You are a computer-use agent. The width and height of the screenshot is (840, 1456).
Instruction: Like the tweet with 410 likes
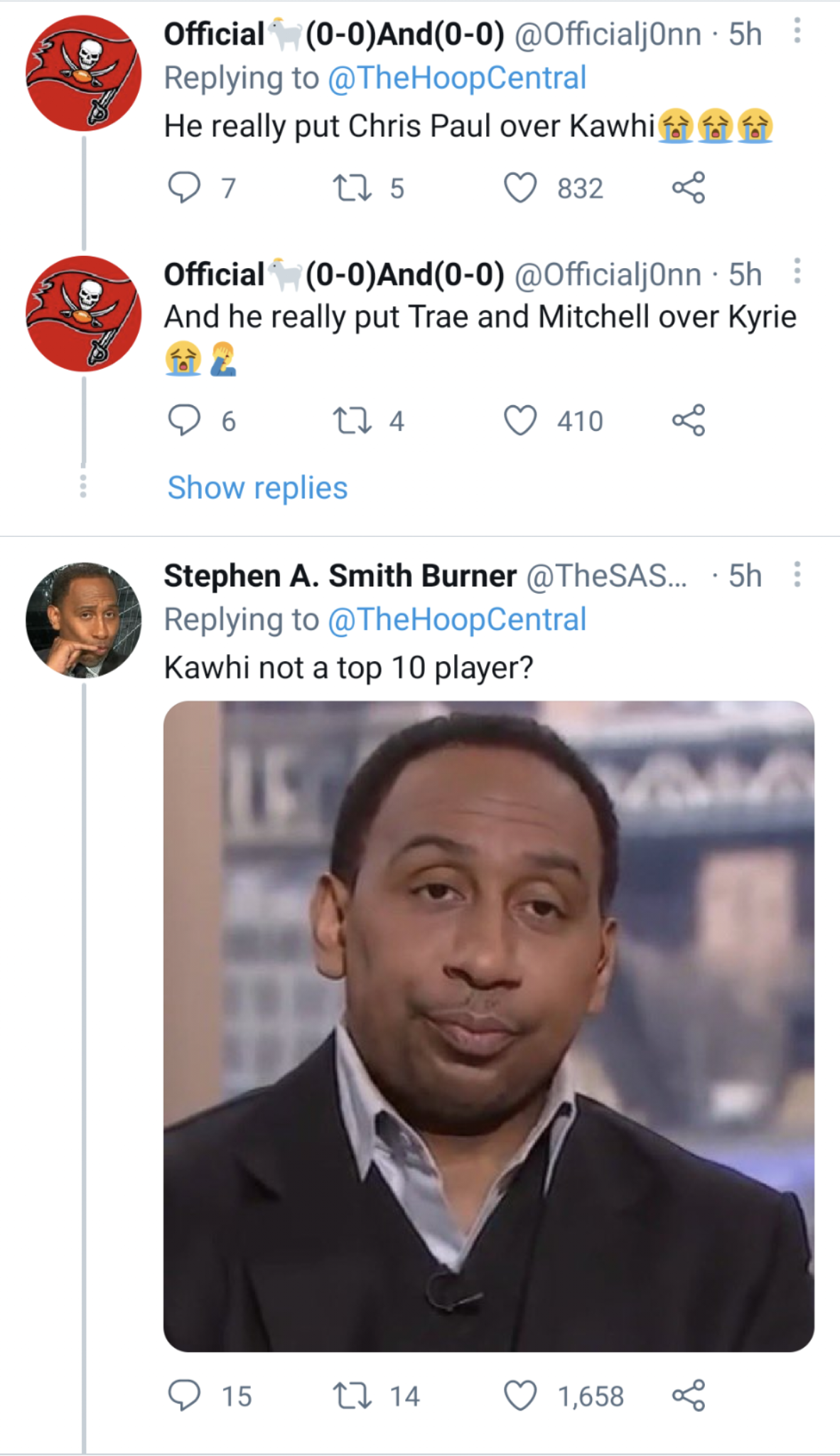click(520, 420)
